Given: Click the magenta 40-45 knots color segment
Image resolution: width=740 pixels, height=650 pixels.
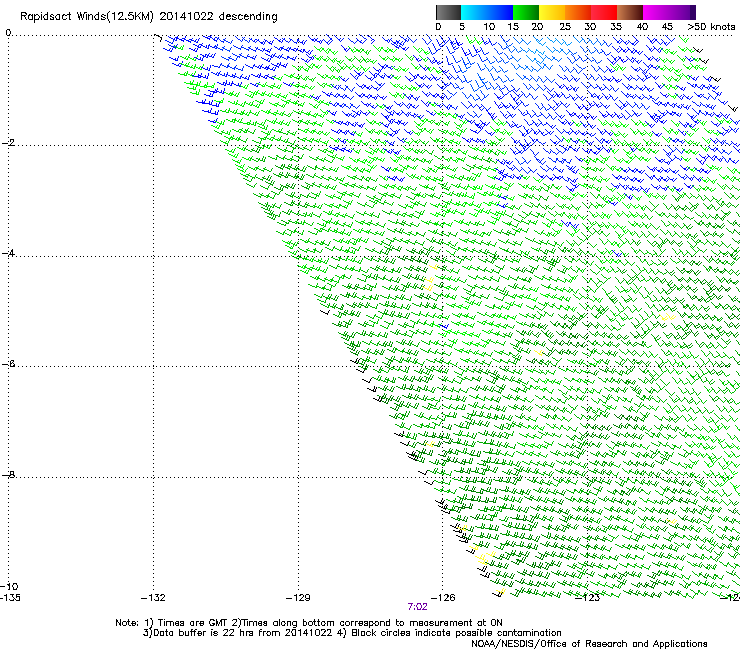Looking at the screenshot, I should coord(656,12).
